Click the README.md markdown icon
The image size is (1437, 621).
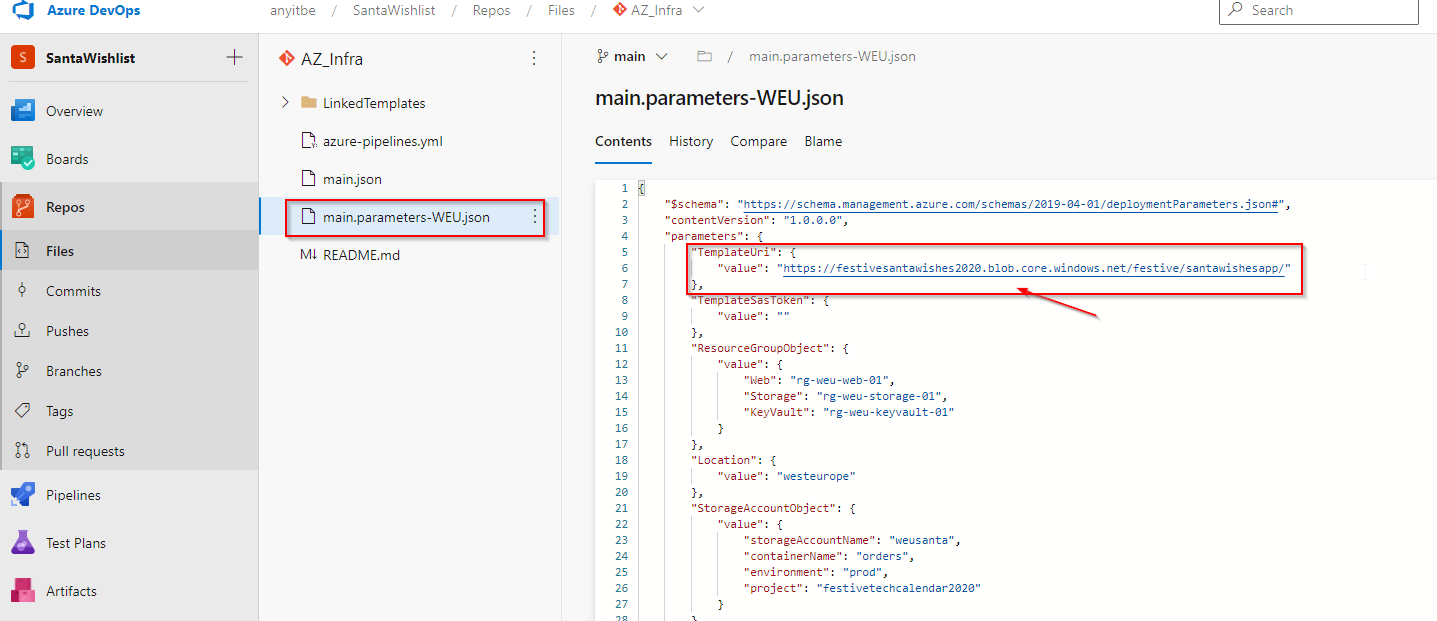tap(308, 255)
